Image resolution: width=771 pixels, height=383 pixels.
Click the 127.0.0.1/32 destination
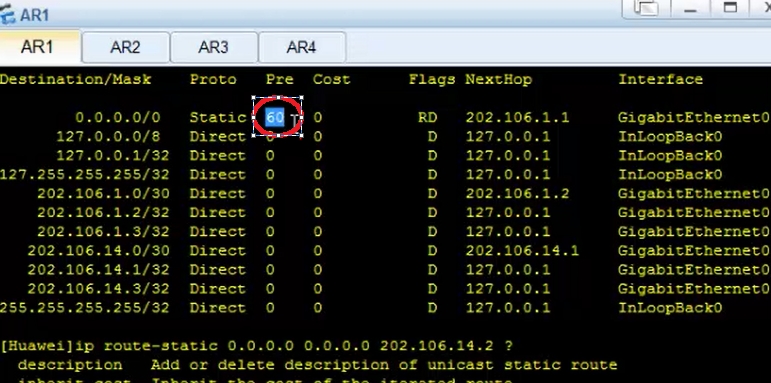(x=113, y=156)
